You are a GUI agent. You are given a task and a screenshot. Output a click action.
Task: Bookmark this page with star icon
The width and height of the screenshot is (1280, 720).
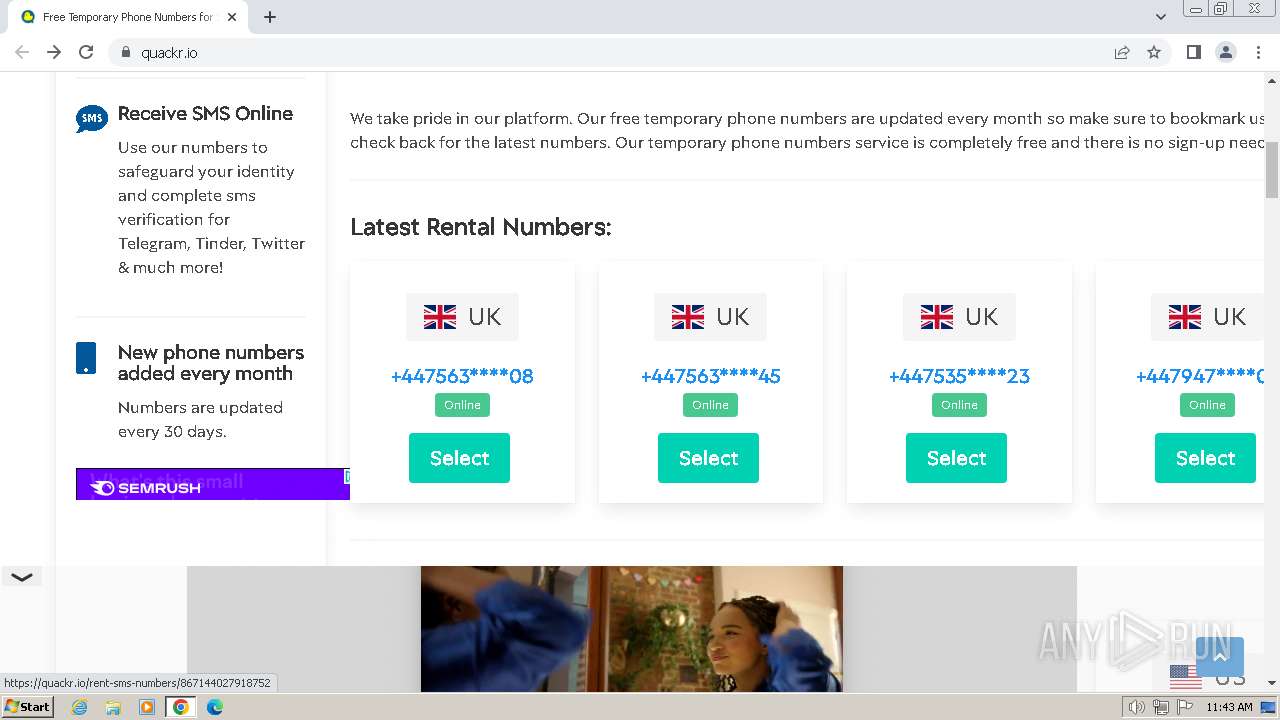(x=1154, y=52)
